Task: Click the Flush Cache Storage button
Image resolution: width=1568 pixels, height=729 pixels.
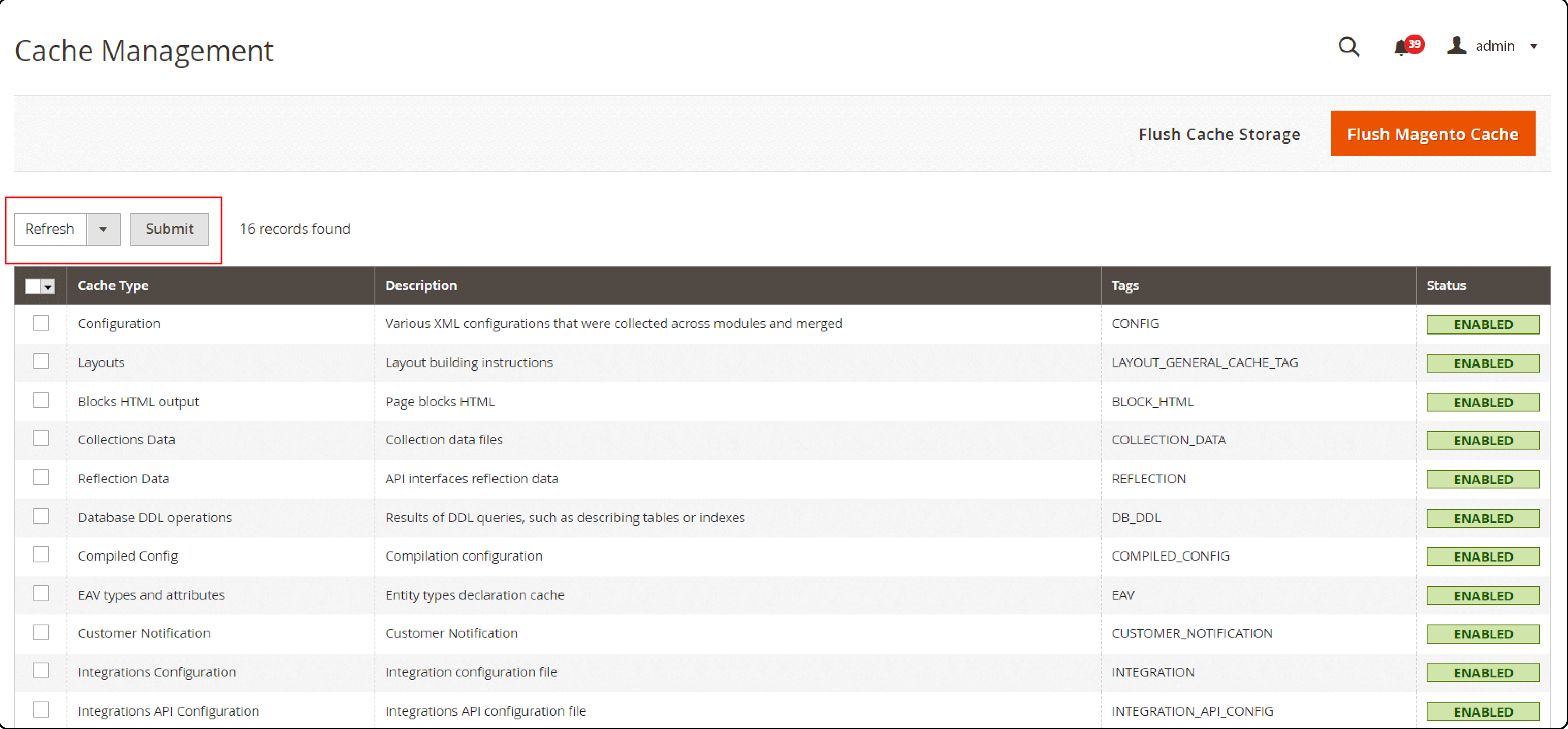Action: tap(1220, 133)
